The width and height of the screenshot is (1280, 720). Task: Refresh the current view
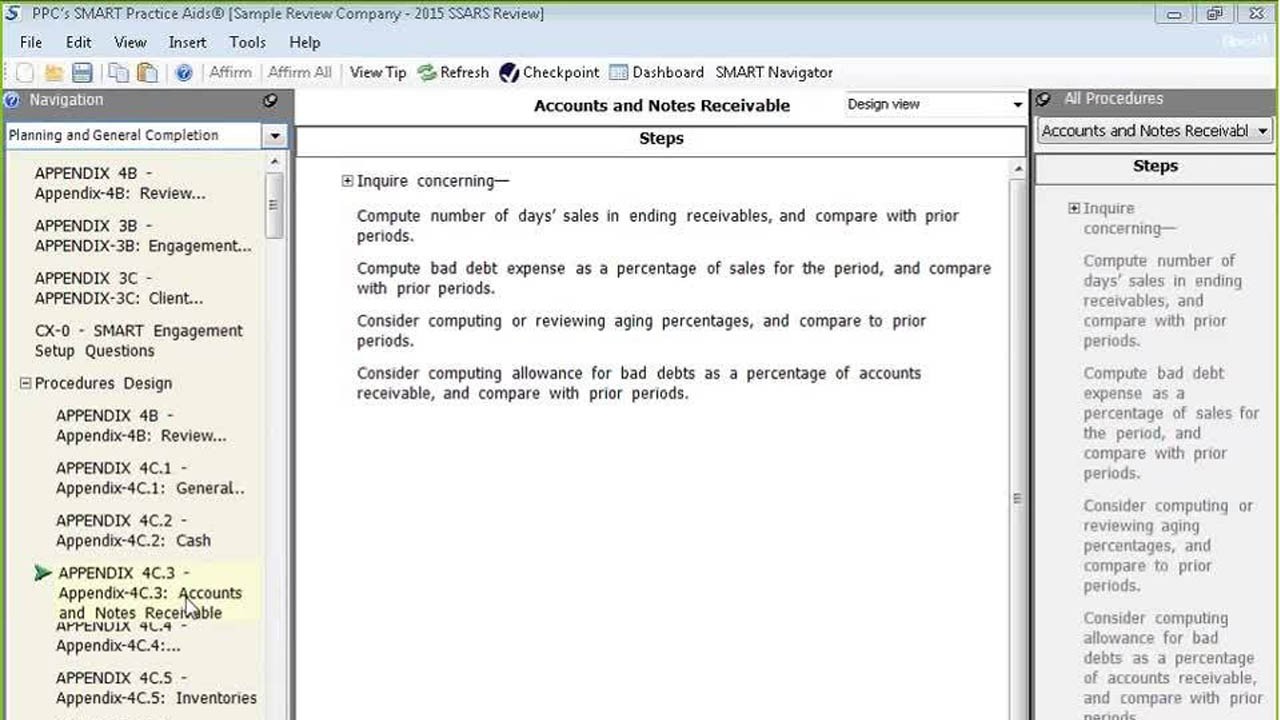(x=453, y=72)
